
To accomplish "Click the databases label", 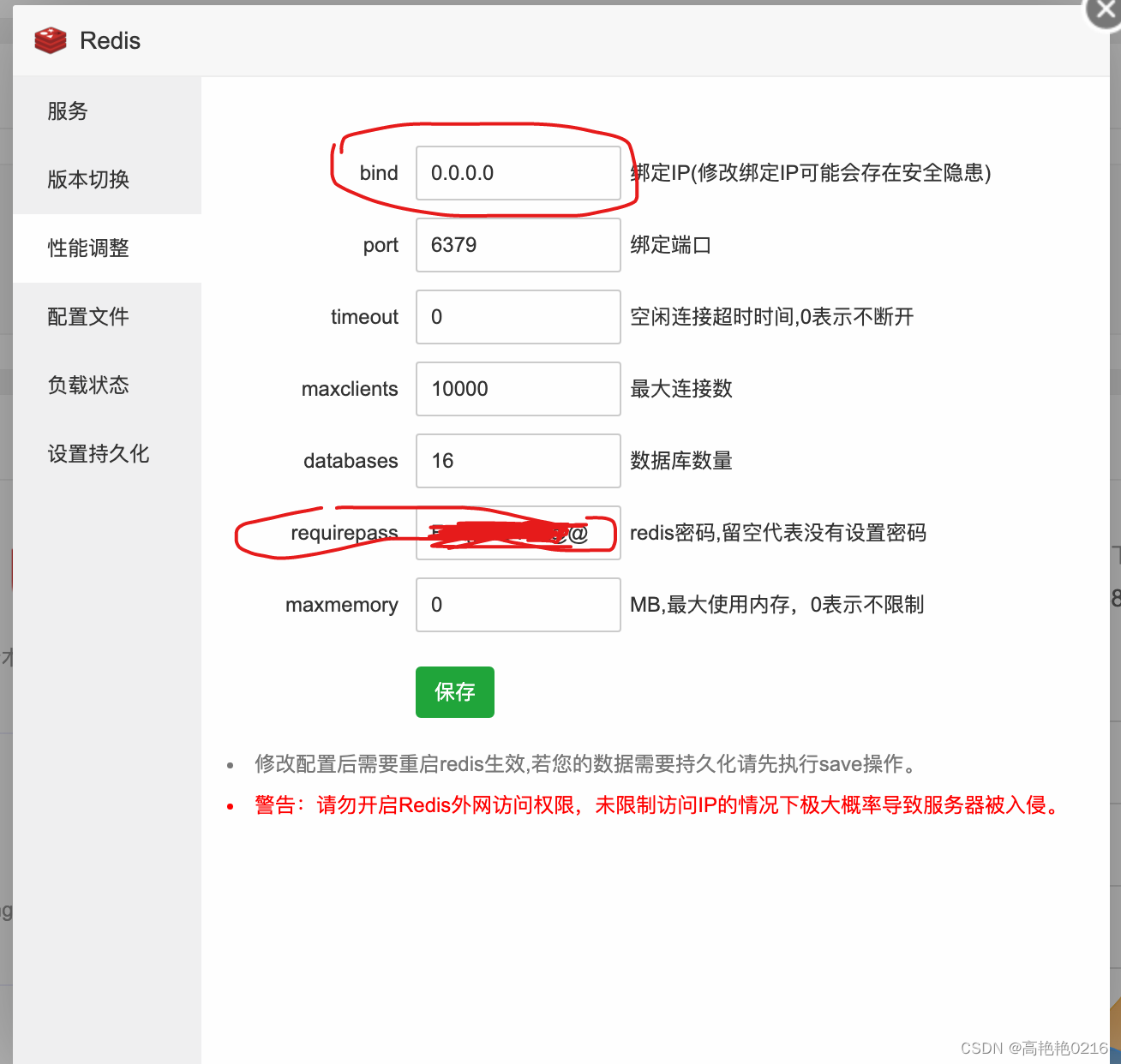I will pyautogui.click(x=351, y=461).
